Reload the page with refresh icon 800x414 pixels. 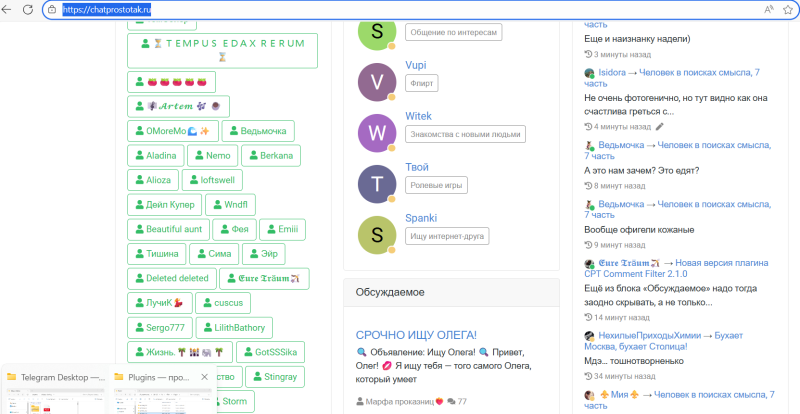click(27, 9)
